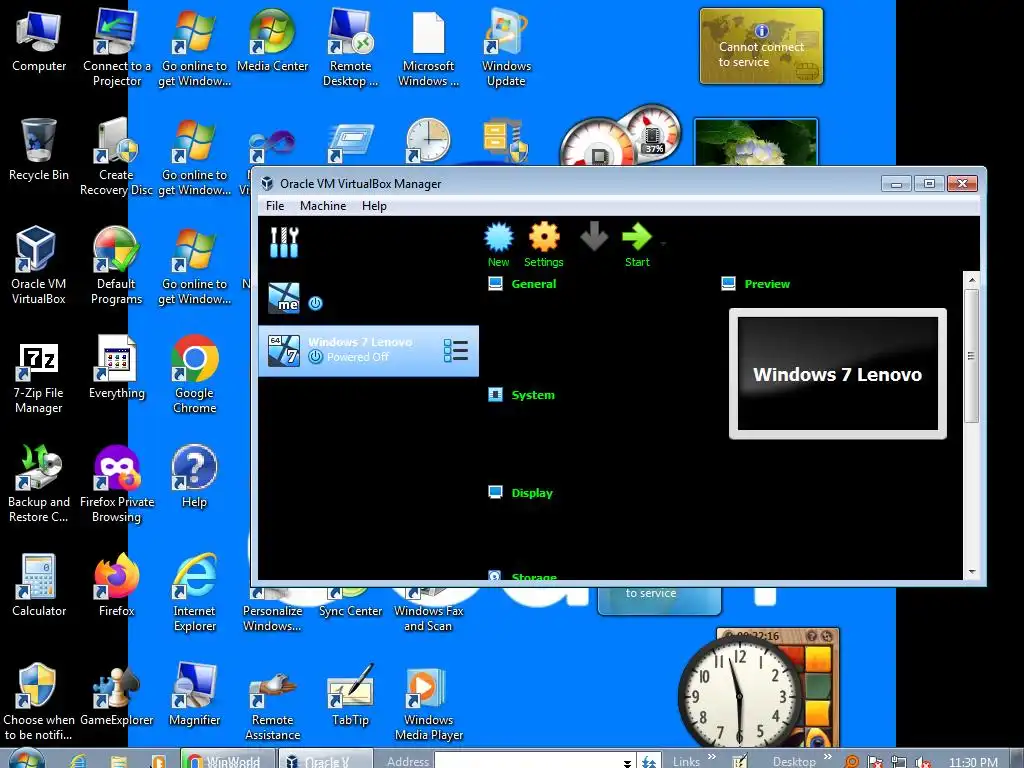1024x768 pixels.
Task: Open the Machine menu in VirtualBox
Action: [x=323, y=206]
